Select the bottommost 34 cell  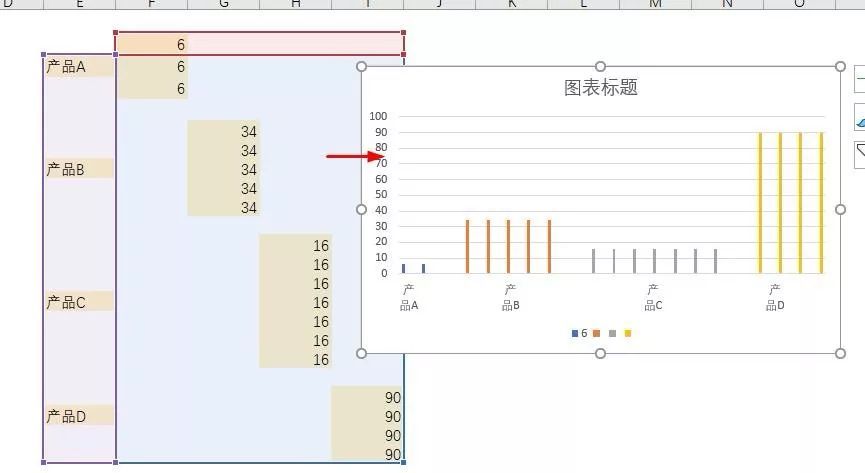coord(223,207)
